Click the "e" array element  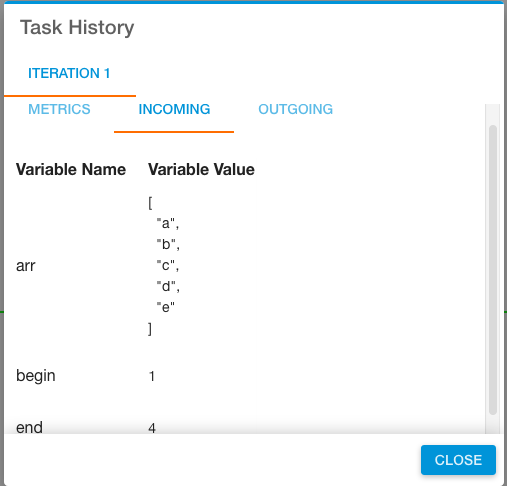(166, 307)
